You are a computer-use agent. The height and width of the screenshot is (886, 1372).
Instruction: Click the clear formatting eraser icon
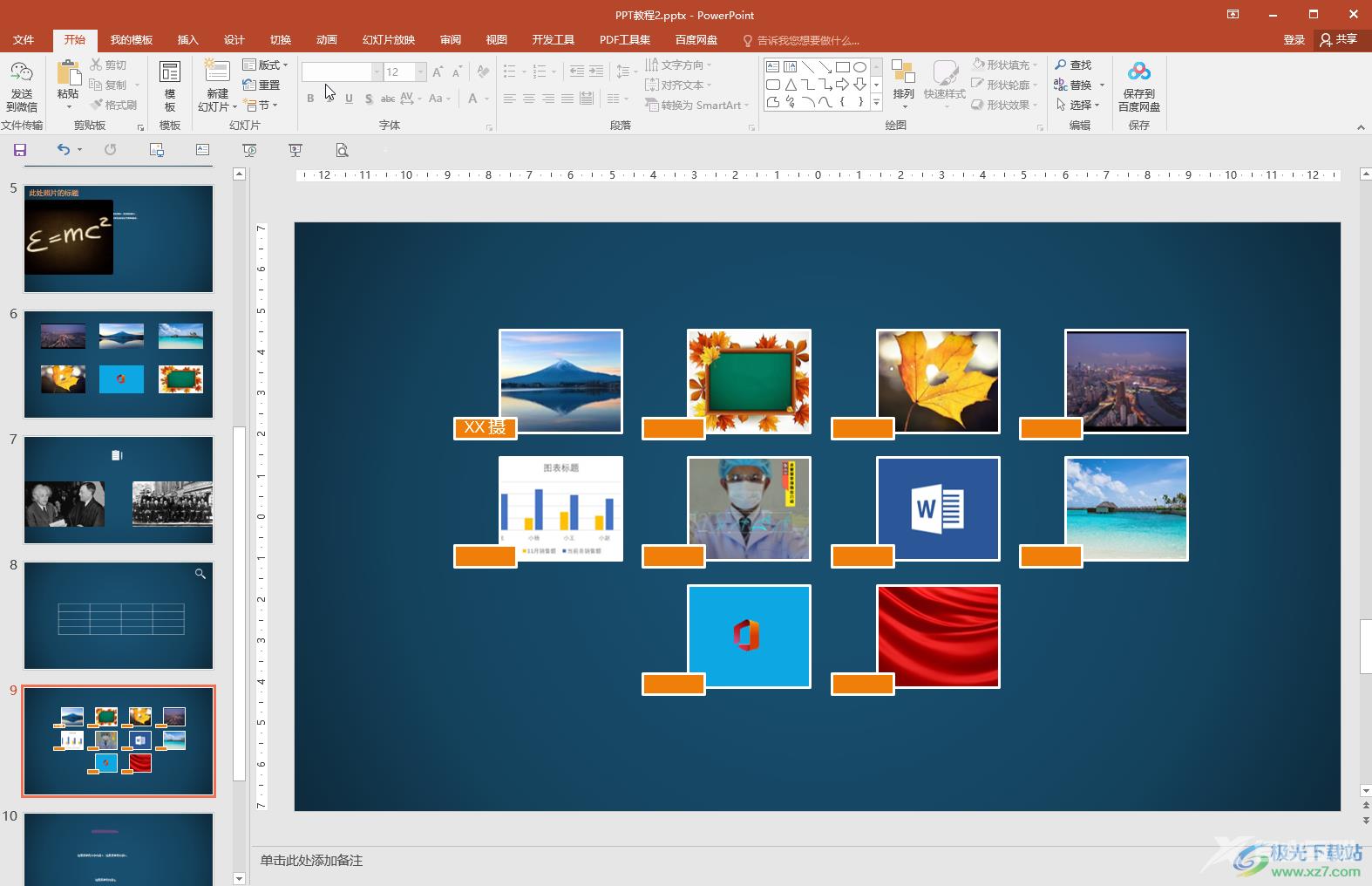[x=483, y=72]
